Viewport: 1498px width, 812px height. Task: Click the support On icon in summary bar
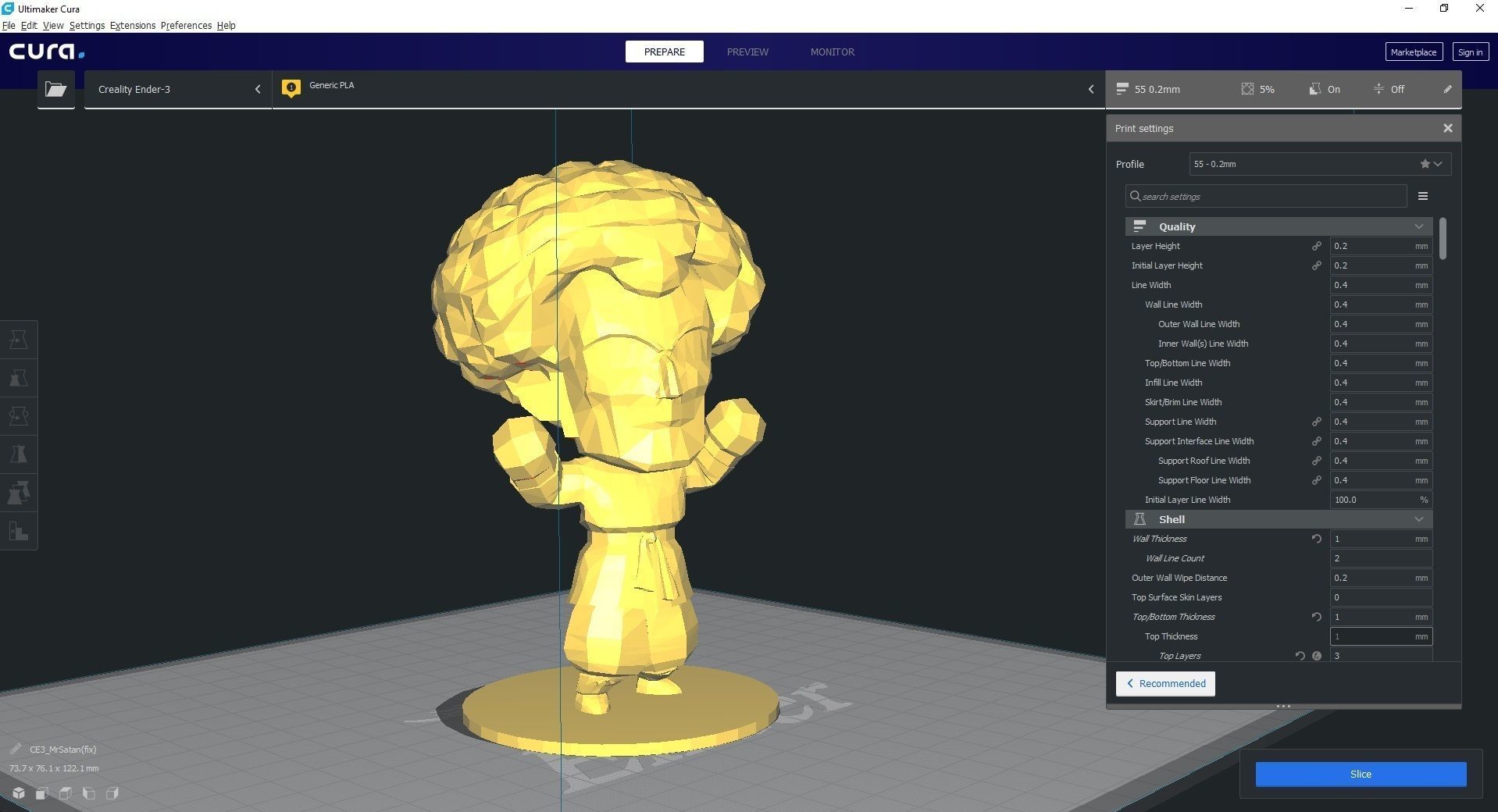click(1315, 89)
